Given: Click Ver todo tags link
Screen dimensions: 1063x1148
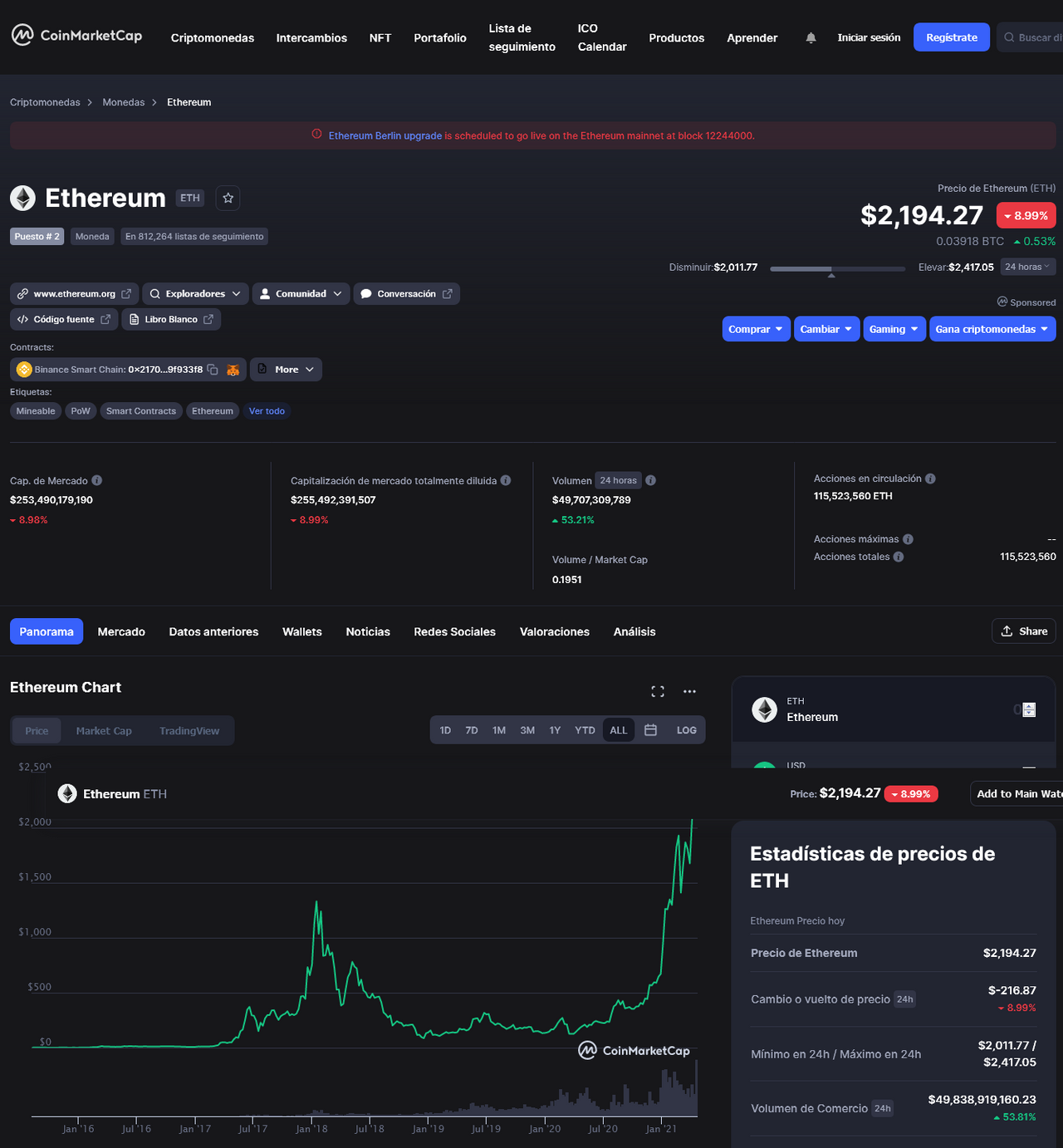Looking at the screenshot, I should 267,411.
